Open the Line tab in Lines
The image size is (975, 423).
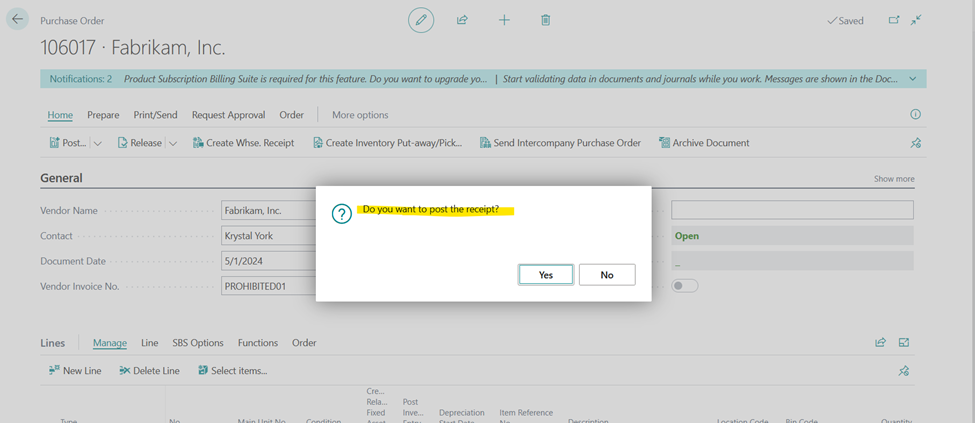tap(149, 343)
